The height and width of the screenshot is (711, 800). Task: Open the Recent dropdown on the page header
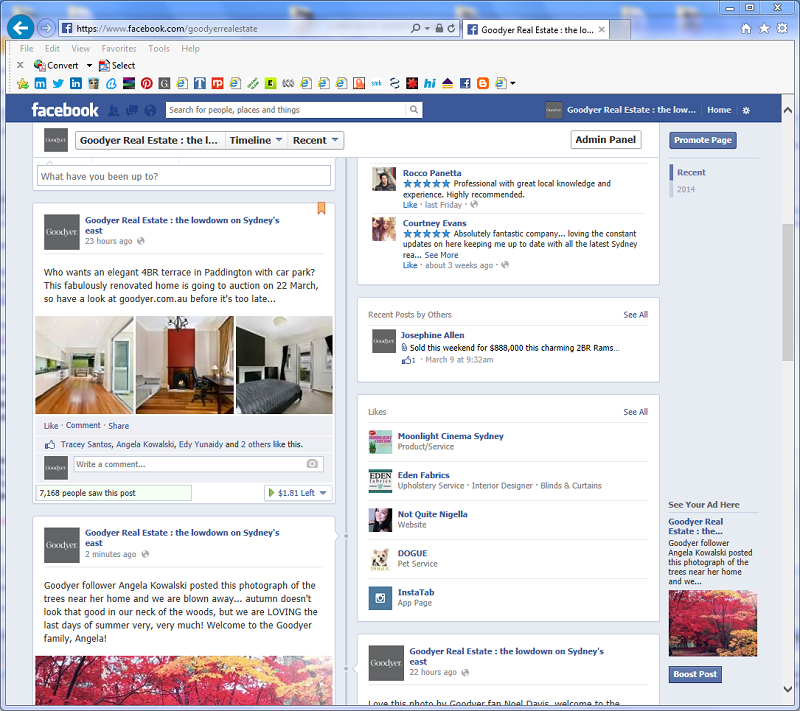[315, 140]
